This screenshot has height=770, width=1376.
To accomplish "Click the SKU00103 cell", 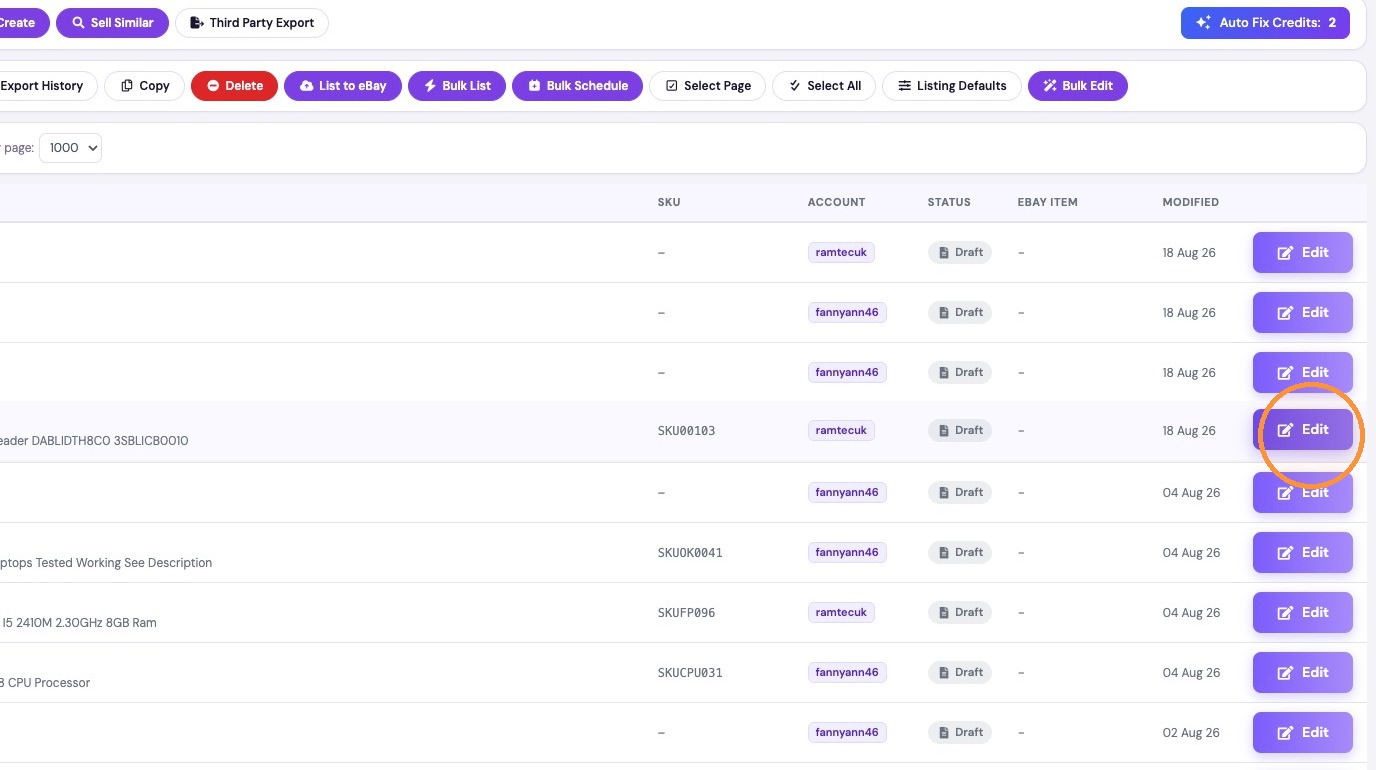I will pos(686,431).
